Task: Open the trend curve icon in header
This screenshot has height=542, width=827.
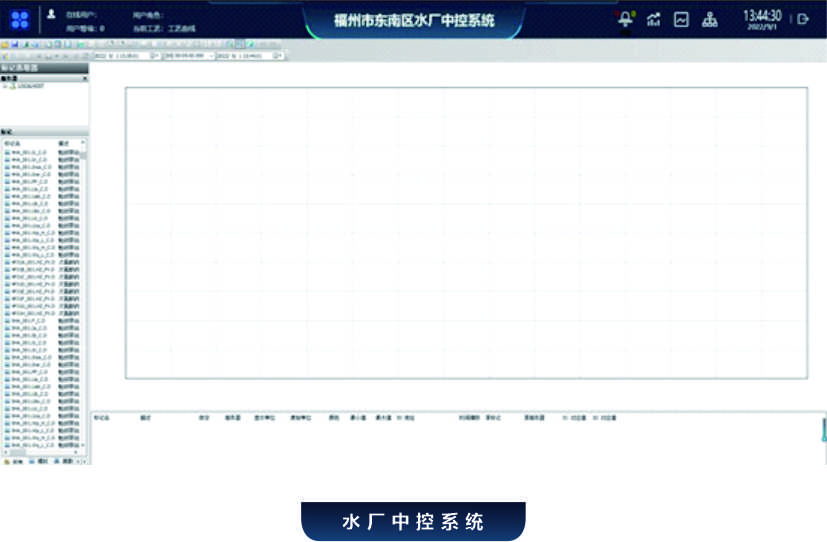Action: point(654,19)
